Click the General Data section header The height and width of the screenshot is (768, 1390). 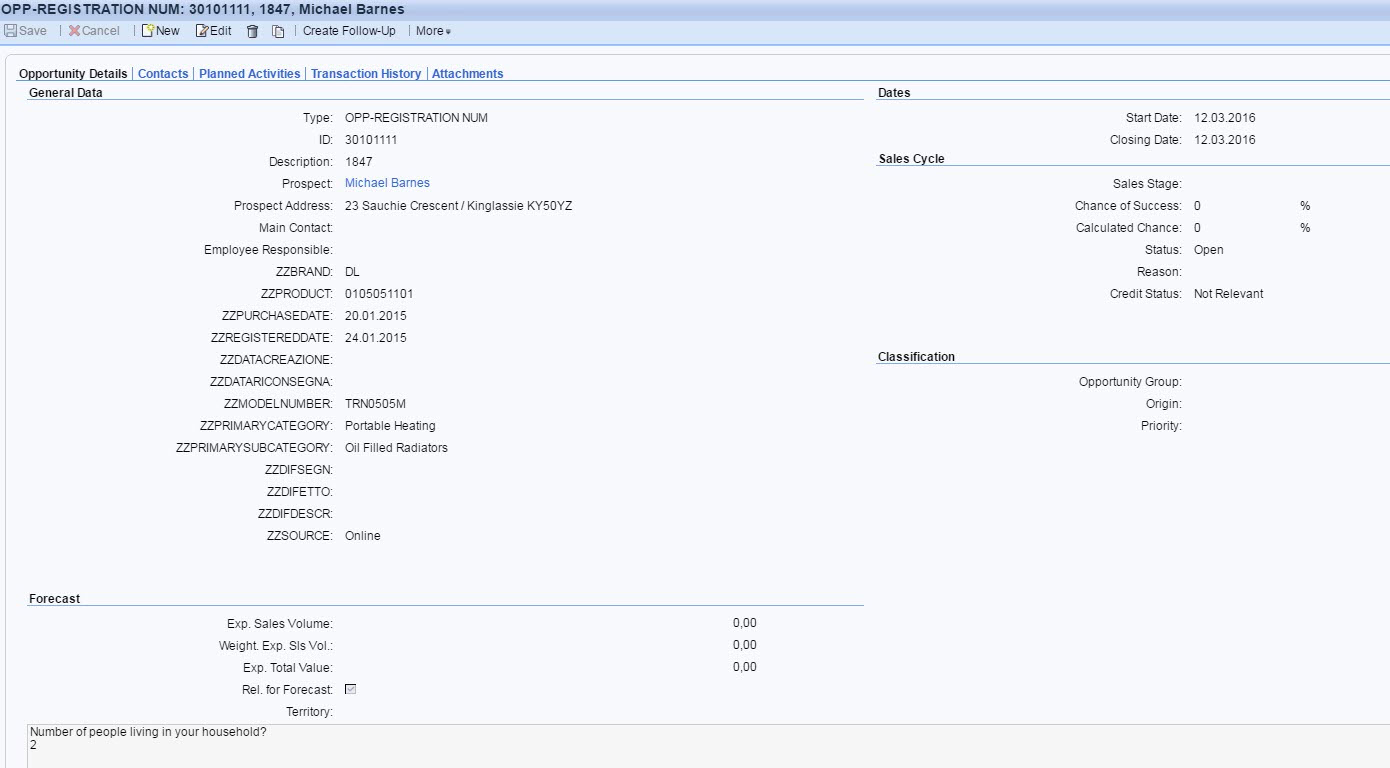[66, 93]
